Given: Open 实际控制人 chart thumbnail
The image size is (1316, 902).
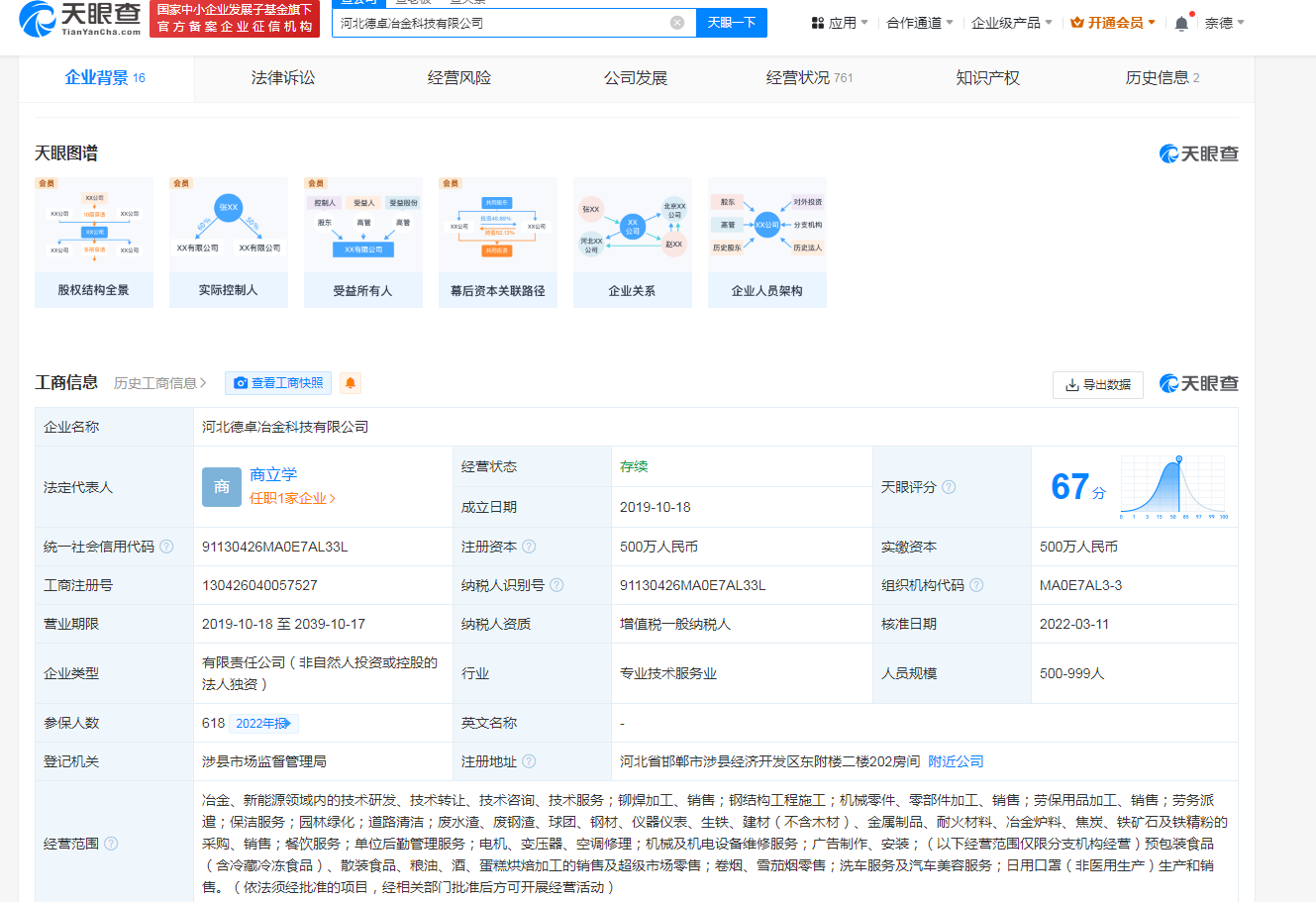Looking at the screenshot, I should (229, 242).
